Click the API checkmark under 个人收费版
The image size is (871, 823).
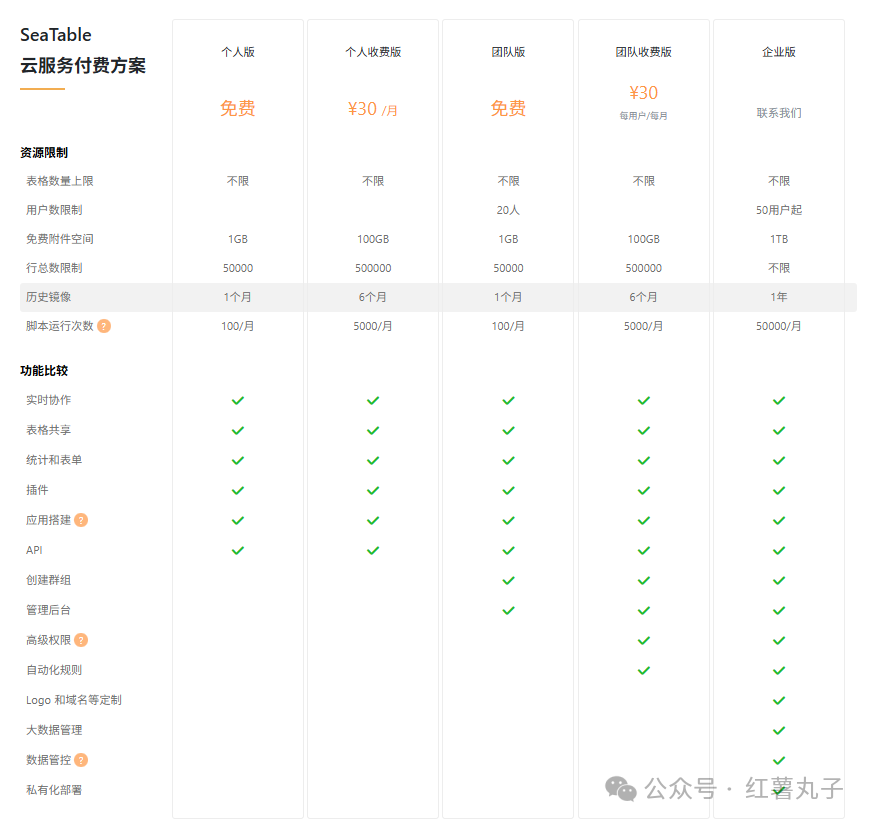[x=373, y=550]
